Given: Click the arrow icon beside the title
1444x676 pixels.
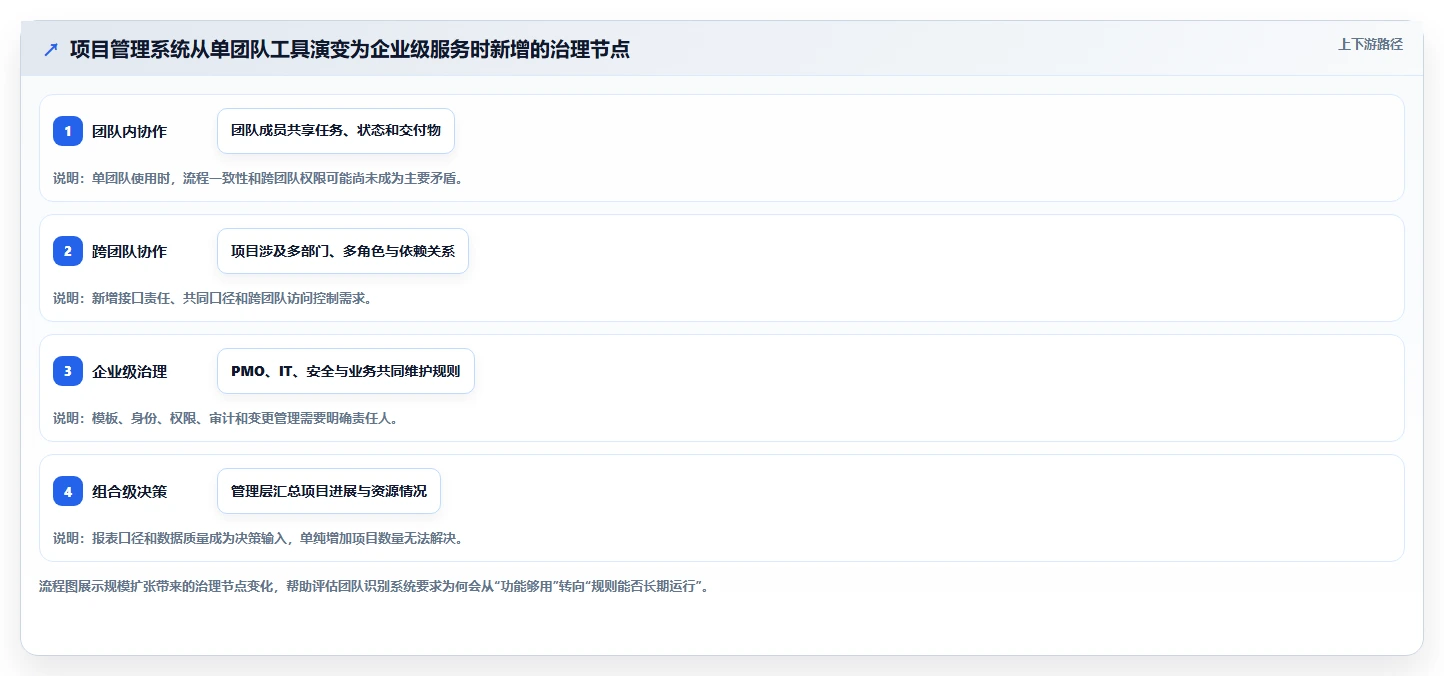Looking at the screenshot, I should tap(50, 49).
